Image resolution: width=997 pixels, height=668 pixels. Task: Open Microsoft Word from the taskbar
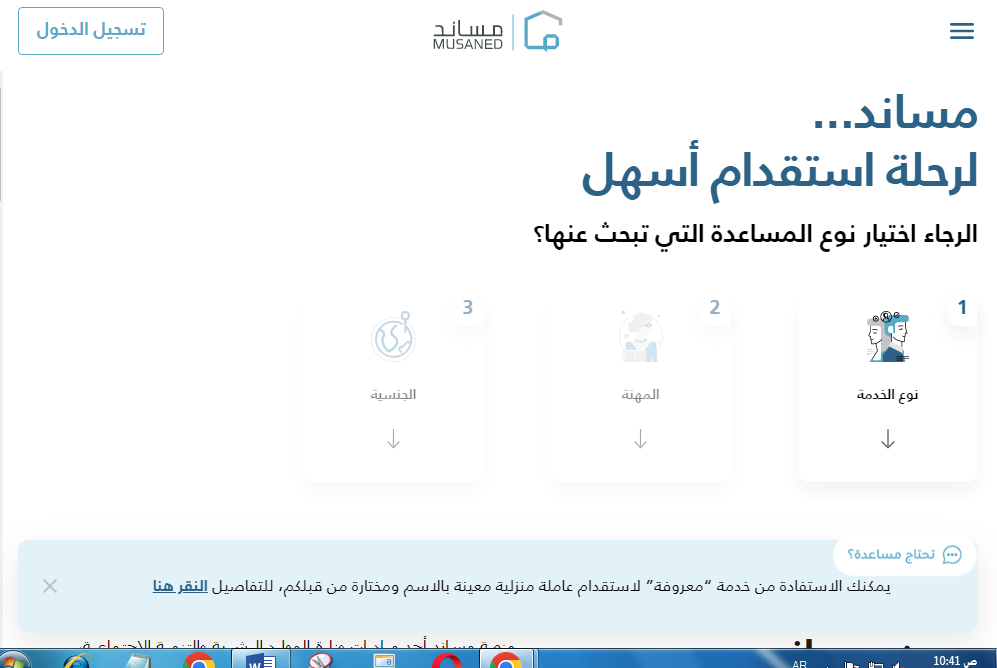(x=259, y=661)
